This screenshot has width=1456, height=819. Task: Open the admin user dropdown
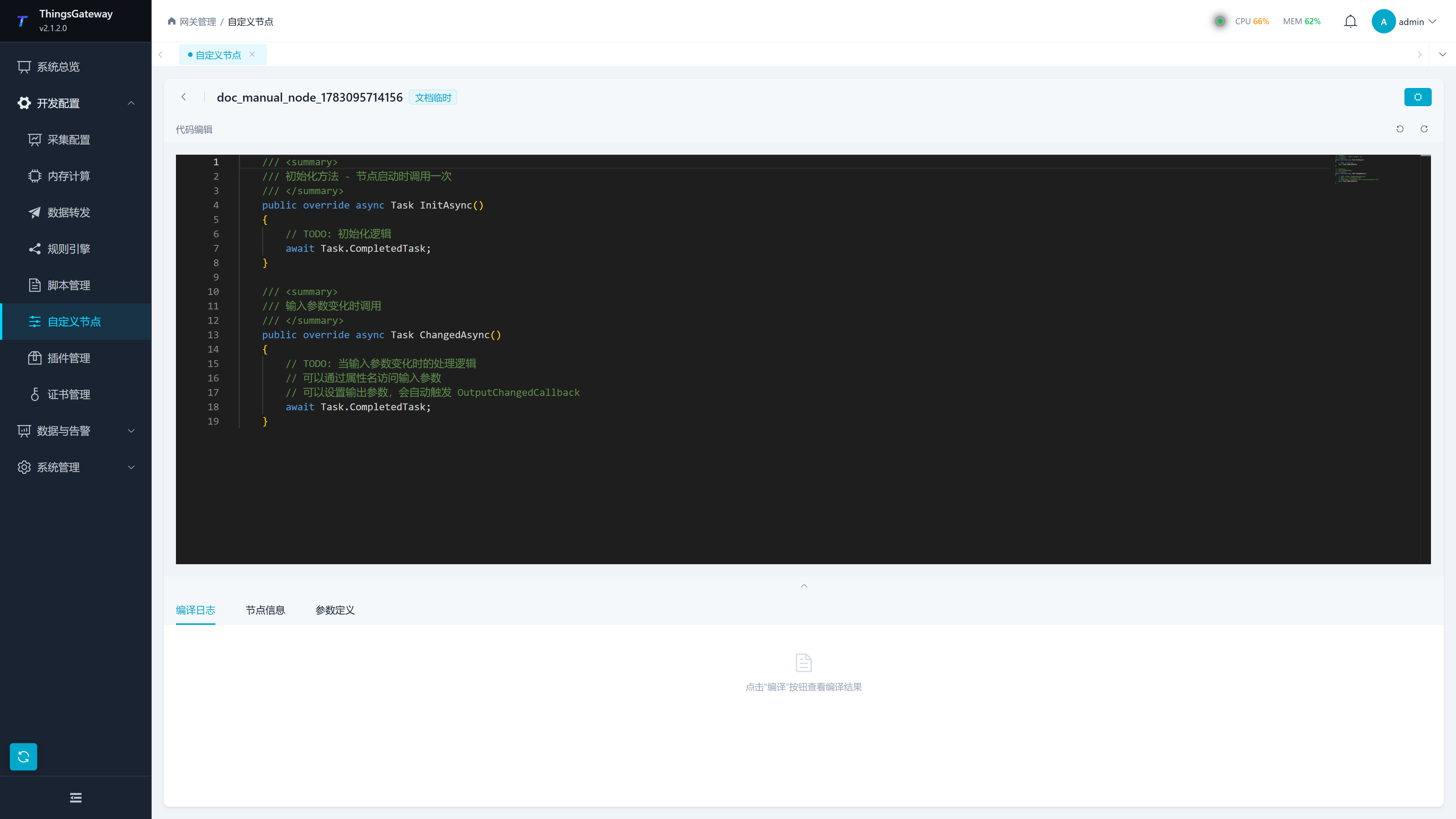(1418, 22)
